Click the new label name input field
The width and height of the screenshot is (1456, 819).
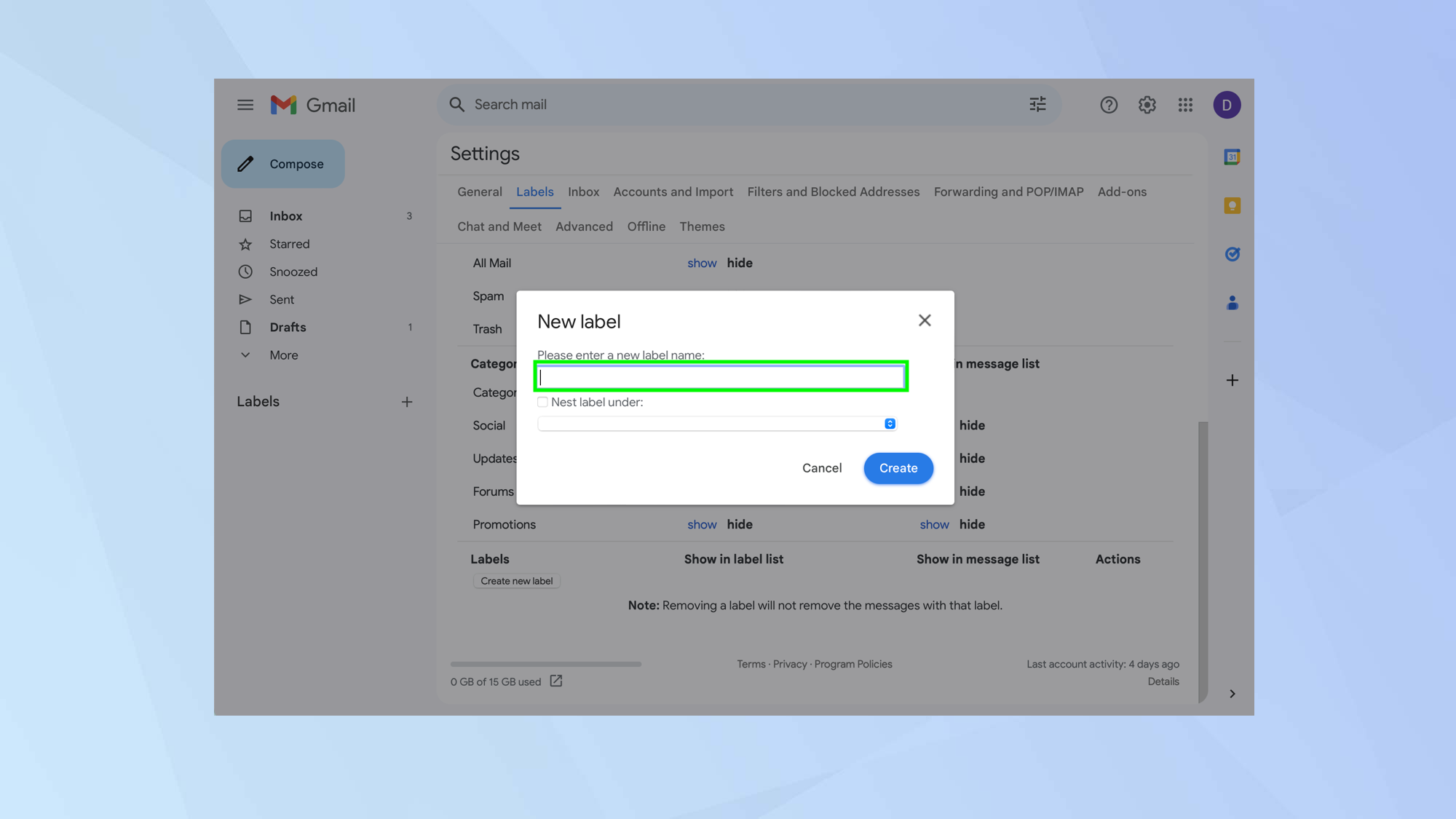721,376
